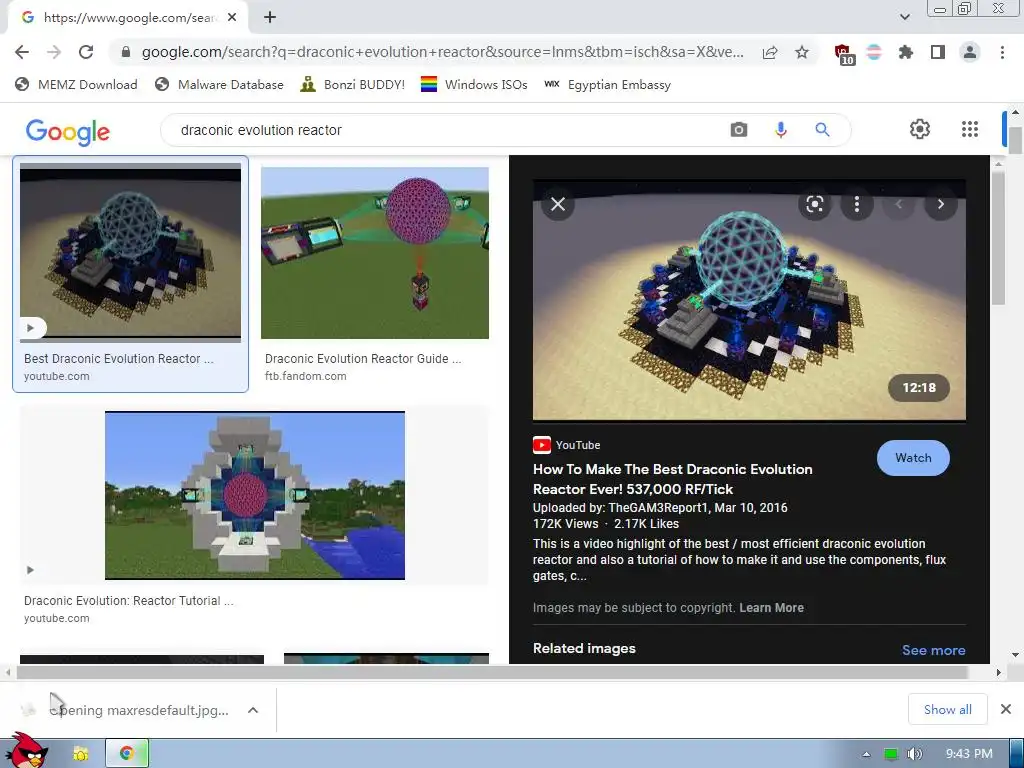1024x768 pixels.
Task: Open Egyptian Embassy bookmark
Action: 607,84
